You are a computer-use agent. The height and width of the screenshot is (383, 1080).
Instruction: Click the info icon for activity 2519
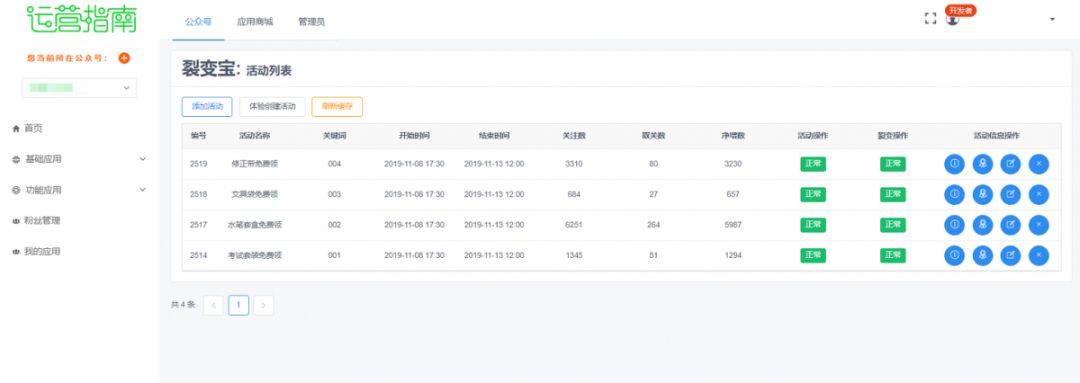pos(954,164)
